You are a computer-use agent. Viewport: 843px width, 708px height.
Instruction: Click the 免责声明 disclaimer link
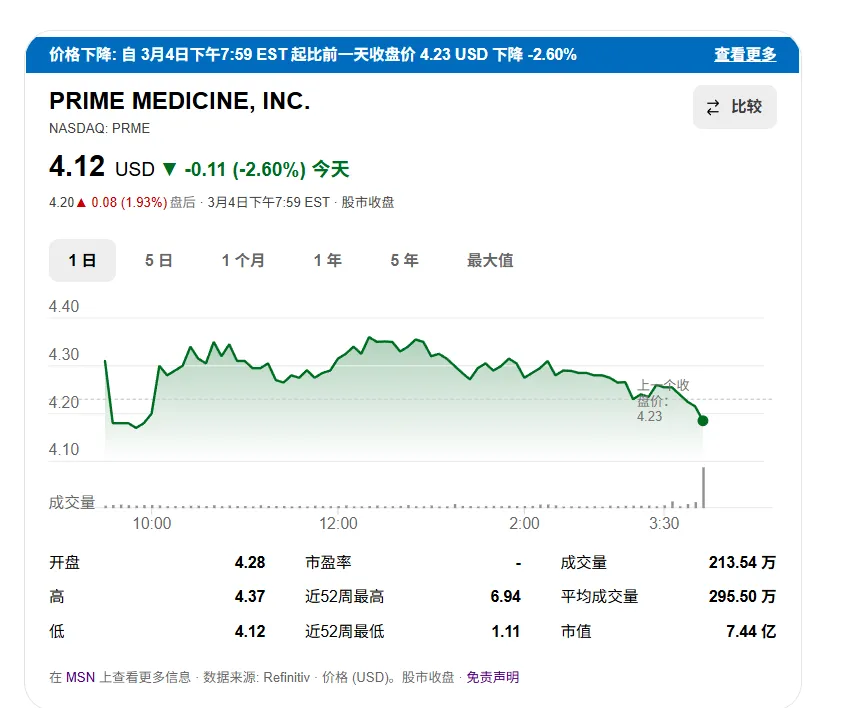click(492, 677)
